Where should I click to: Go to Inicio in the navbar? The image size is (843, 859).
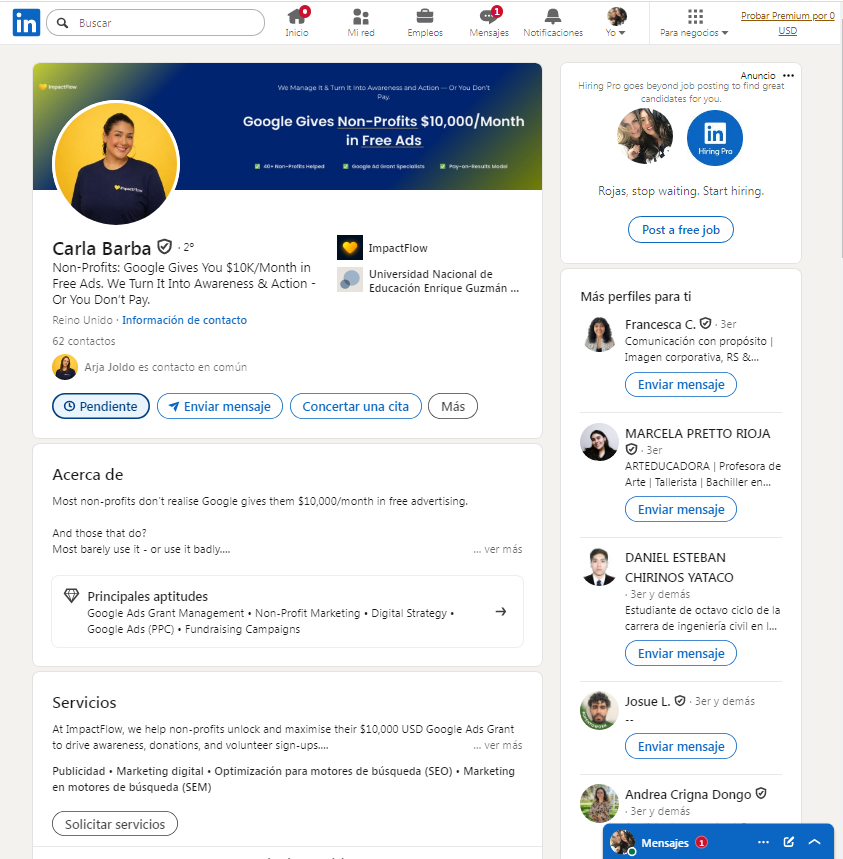pos(297,23)
